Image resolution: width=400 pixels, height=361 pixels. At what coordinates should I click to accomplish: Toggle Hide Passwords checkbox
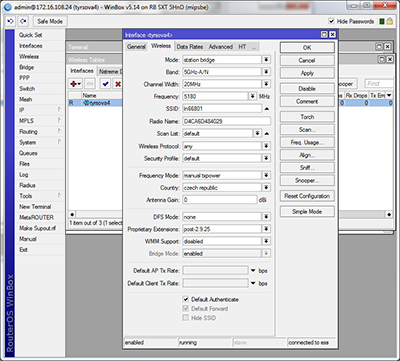[x=331, y=21]
